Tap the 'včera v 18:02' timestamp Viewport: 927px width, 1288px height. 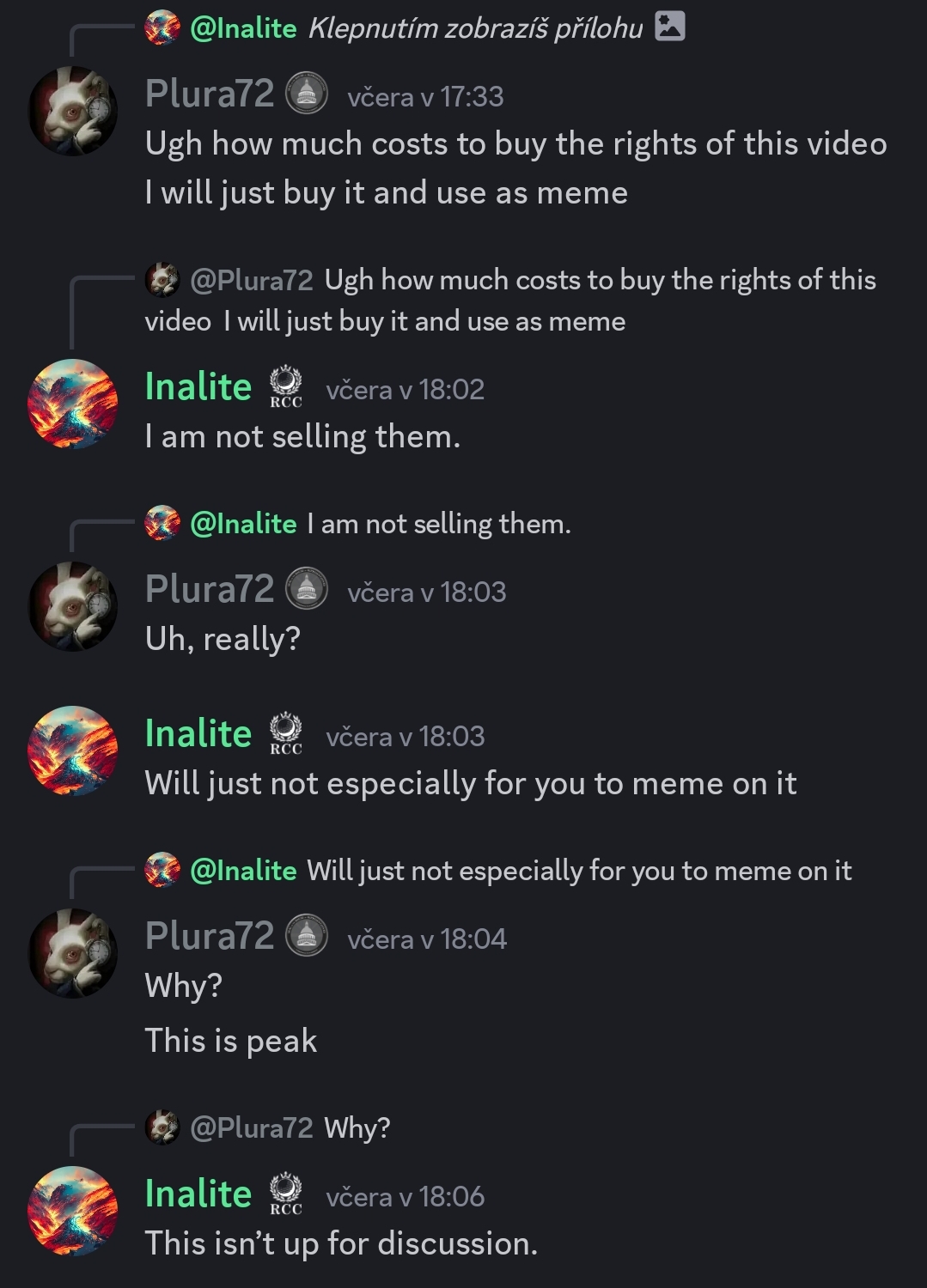point(406,390)
